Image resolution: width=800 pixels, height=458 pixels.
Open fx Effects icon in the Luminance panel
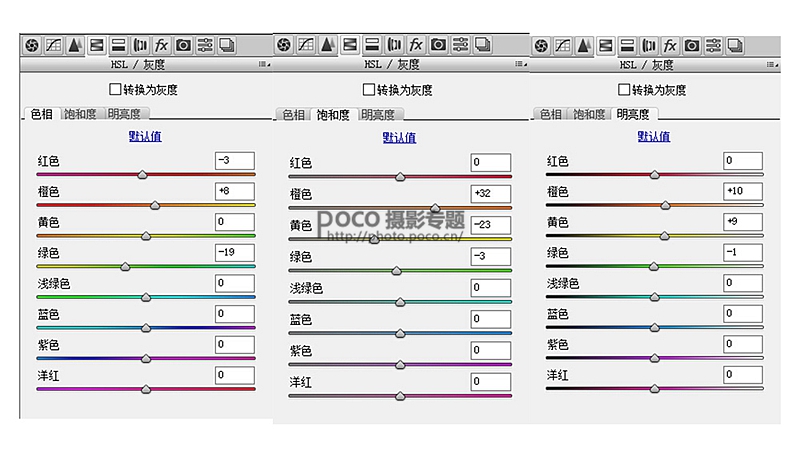(670, 46)
